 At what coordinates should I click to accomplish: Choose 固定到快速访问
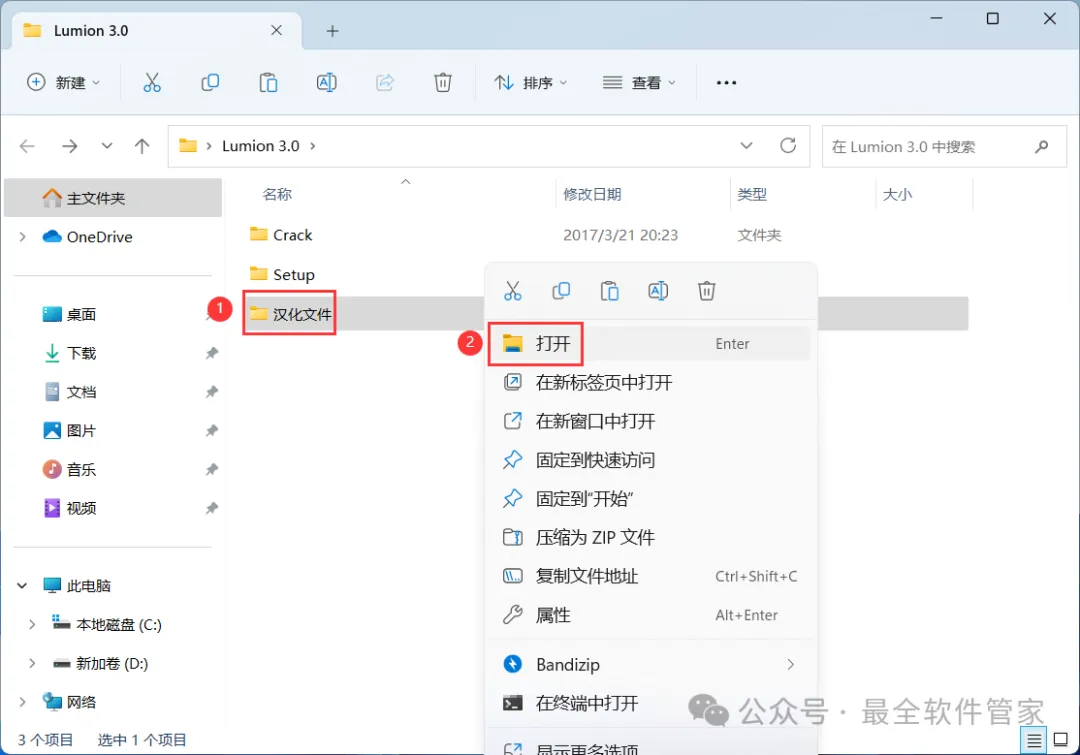(649, 460)
